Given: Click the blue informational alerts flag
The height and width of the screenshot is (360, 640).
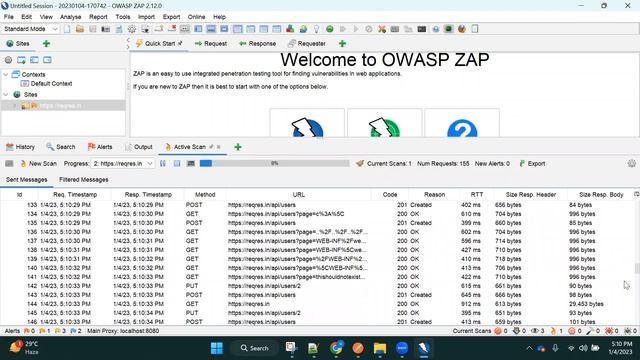Looking at the screenshot, I should tap(73, 331).
